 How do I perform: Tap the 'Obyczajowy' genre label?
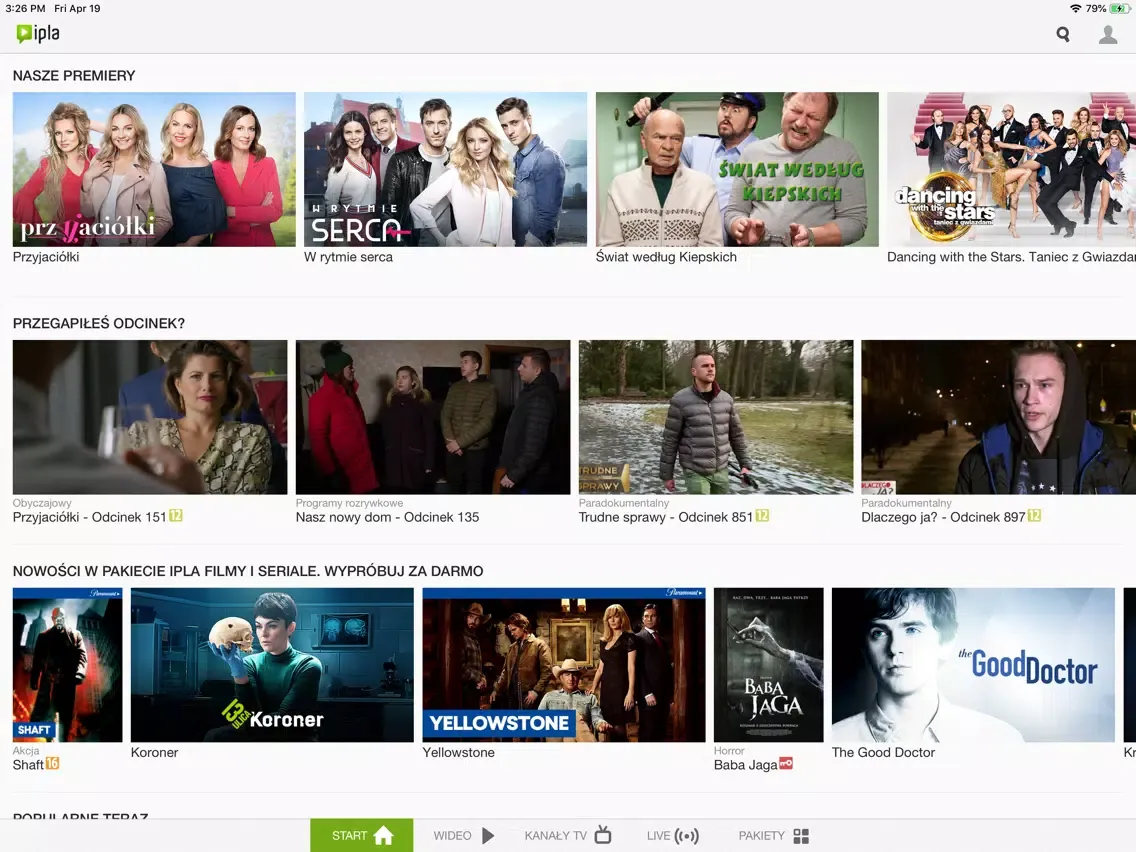42,503
